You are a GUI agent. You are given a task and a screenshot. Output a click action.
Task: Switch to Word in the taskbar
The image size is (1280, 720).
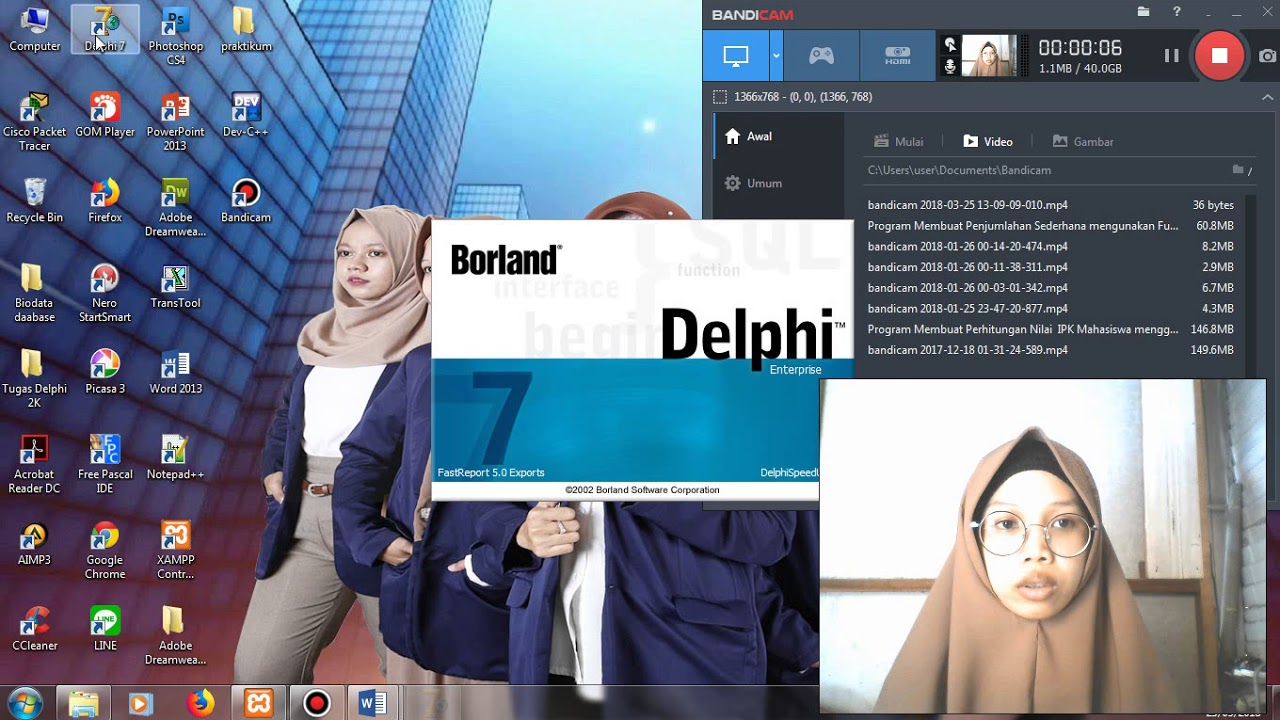373,703
